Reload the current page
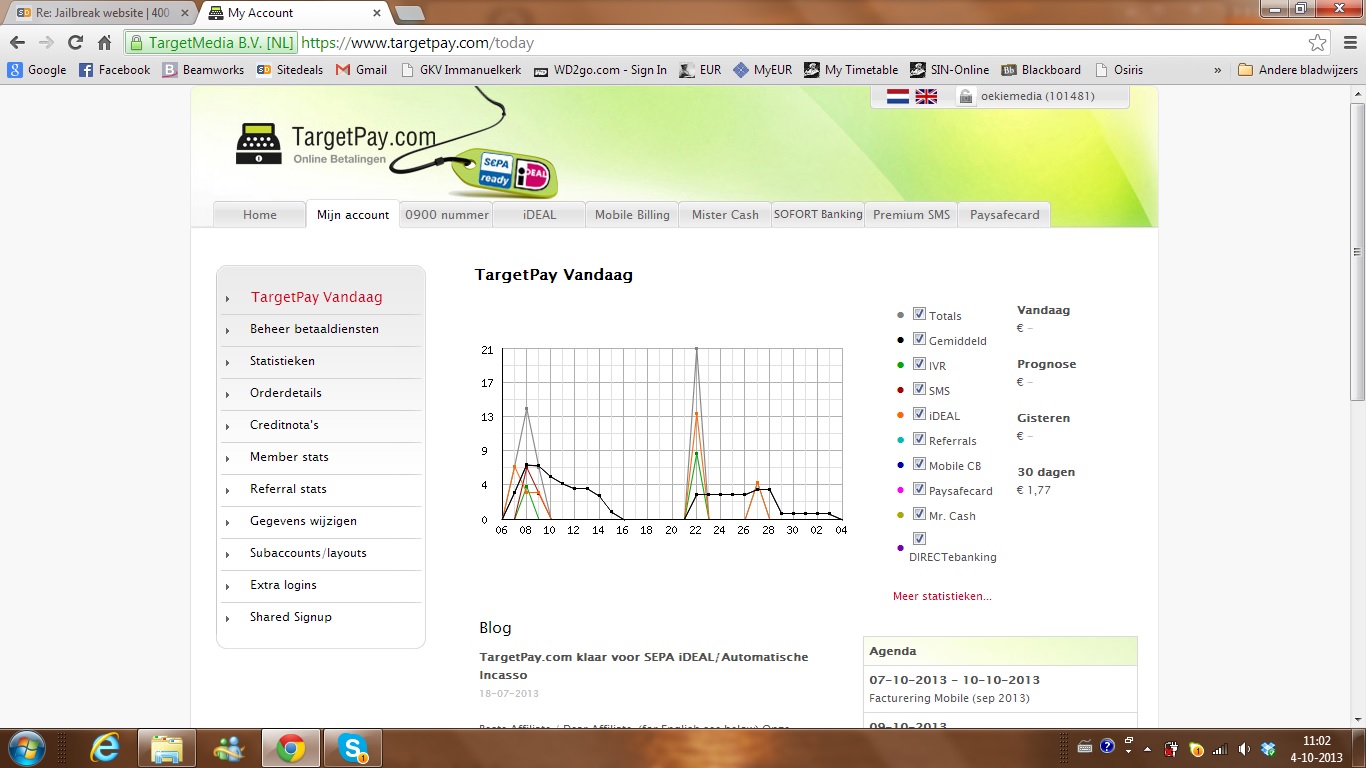Screen dimensions: 1366x768 click(x=75, y=43)
